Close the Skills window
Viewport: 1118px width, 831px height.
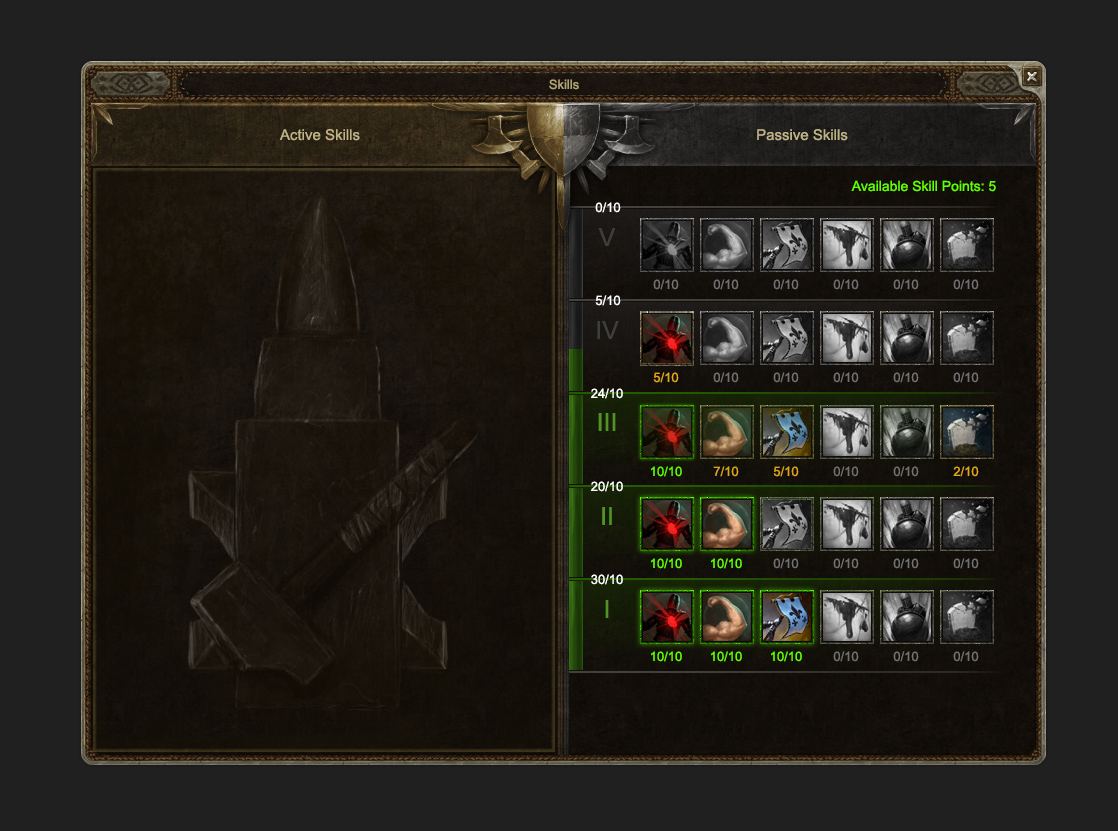pyautogui.click(x=1031, y=76)
